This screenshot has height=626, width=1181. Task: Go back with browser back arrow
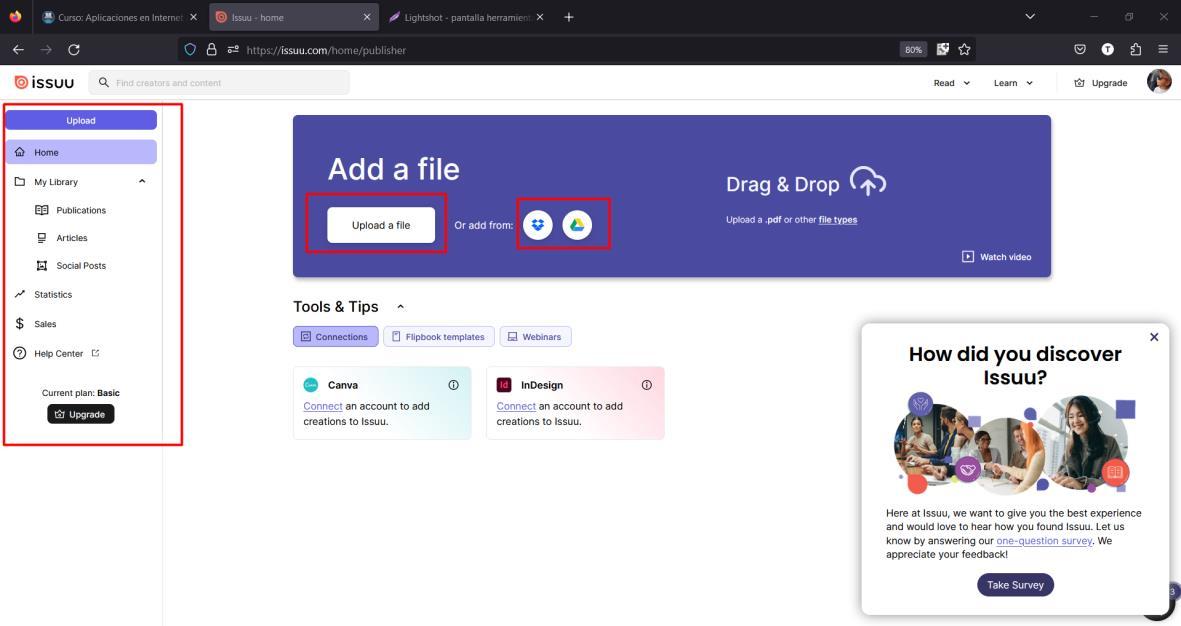18,50
